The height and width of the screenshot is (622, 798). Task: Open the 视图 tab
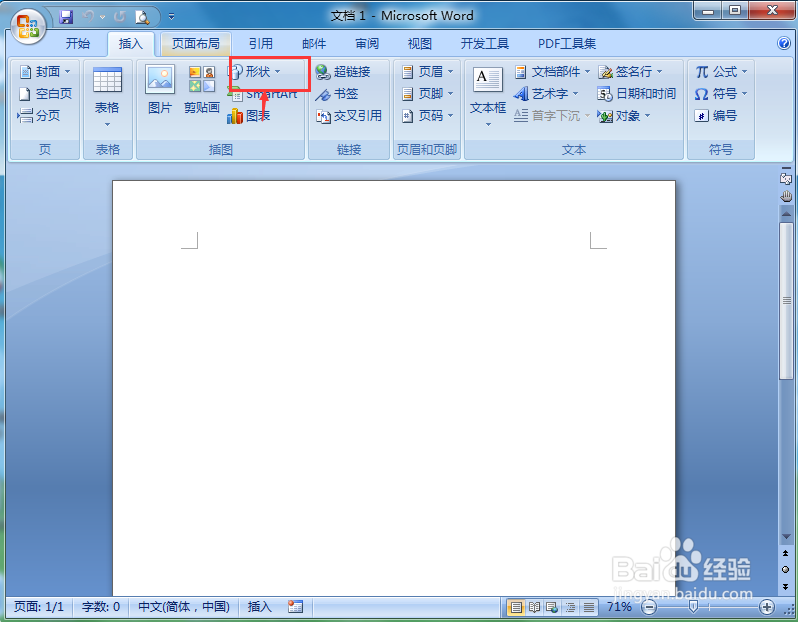(x=420, y=44)
